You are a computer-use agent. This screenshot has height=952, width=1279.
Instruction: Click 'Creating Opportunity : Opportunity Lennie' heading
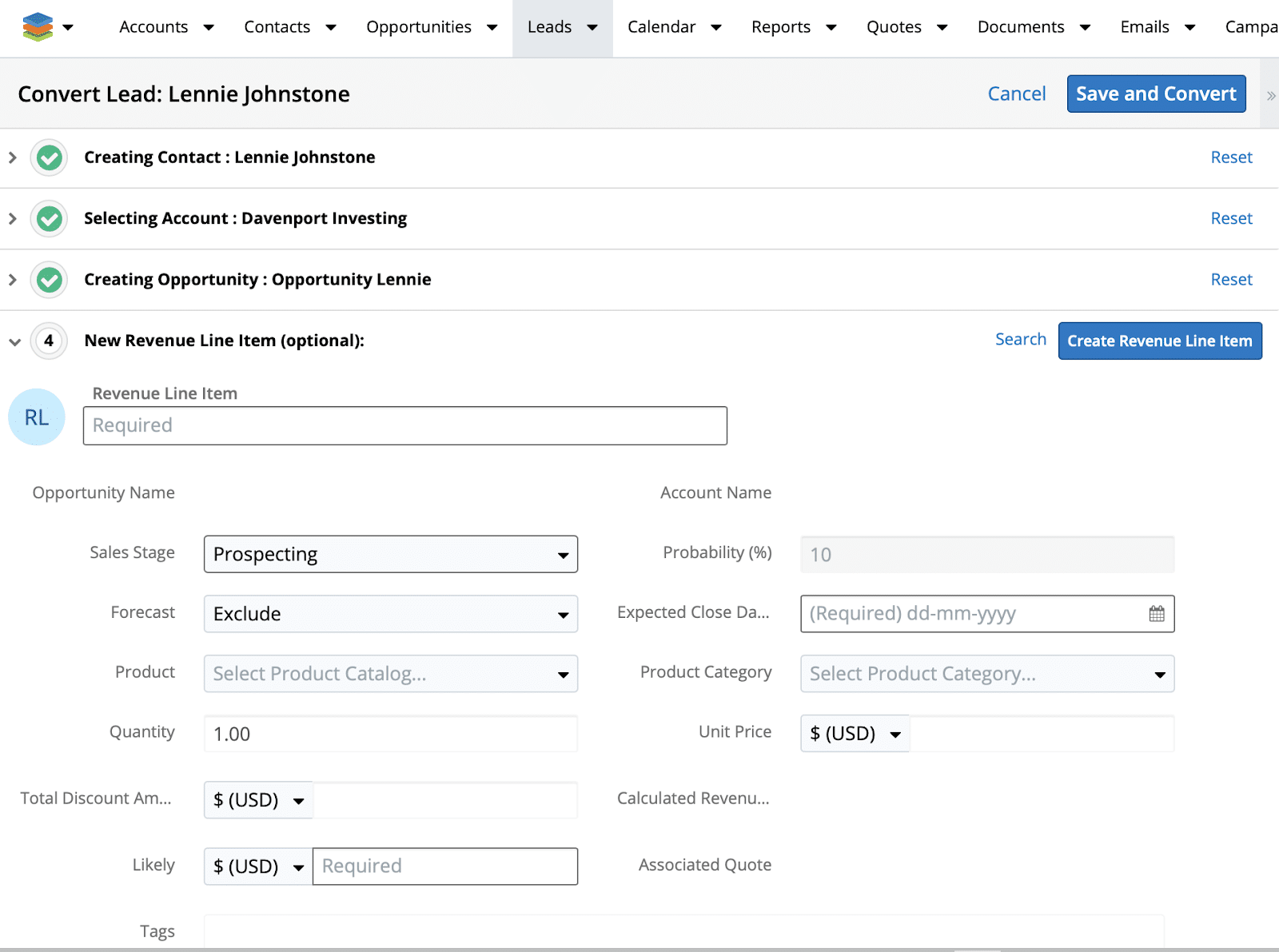(257, 280)
